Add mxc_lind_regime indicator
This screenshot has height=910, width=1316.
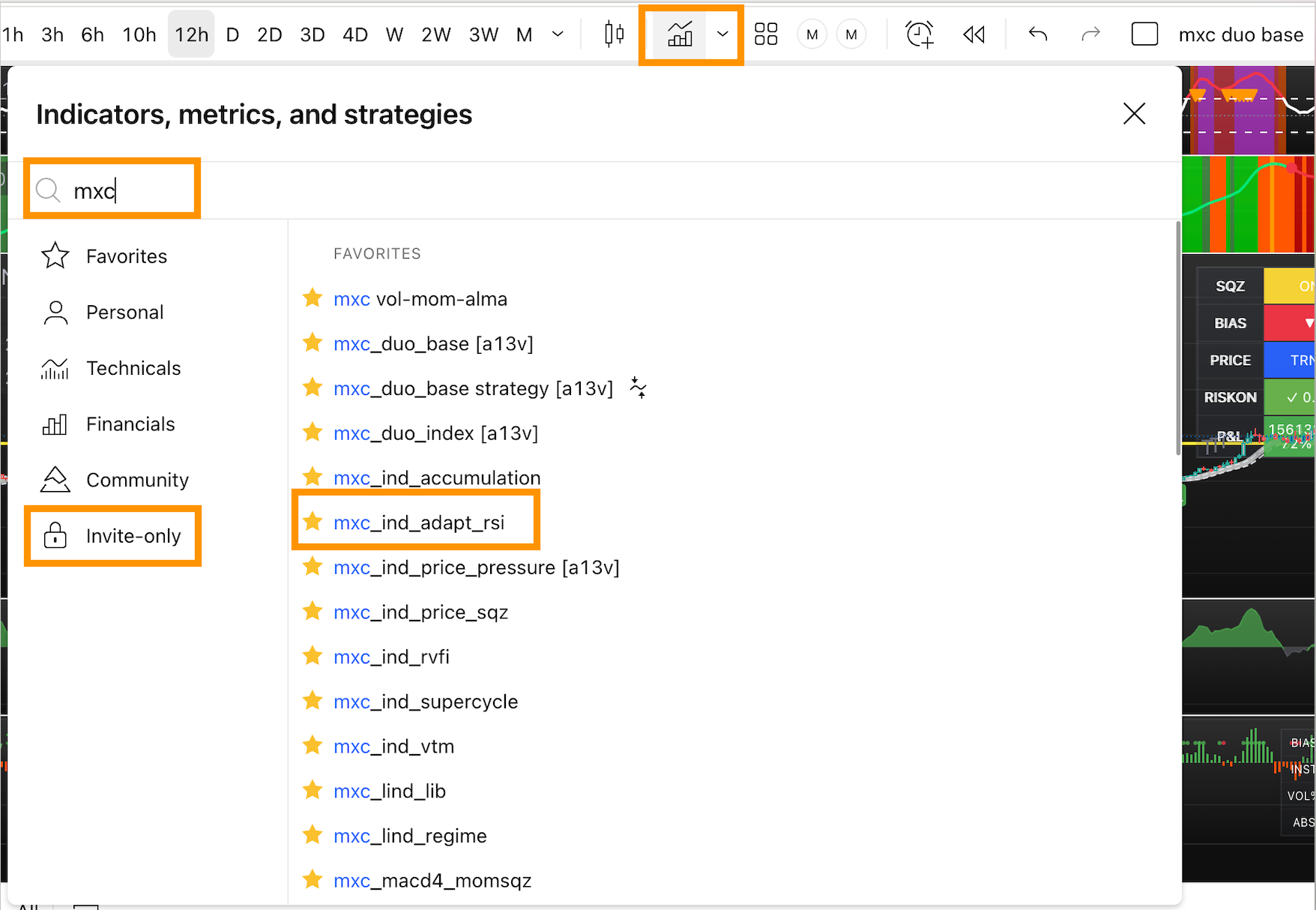click(410, 836)
